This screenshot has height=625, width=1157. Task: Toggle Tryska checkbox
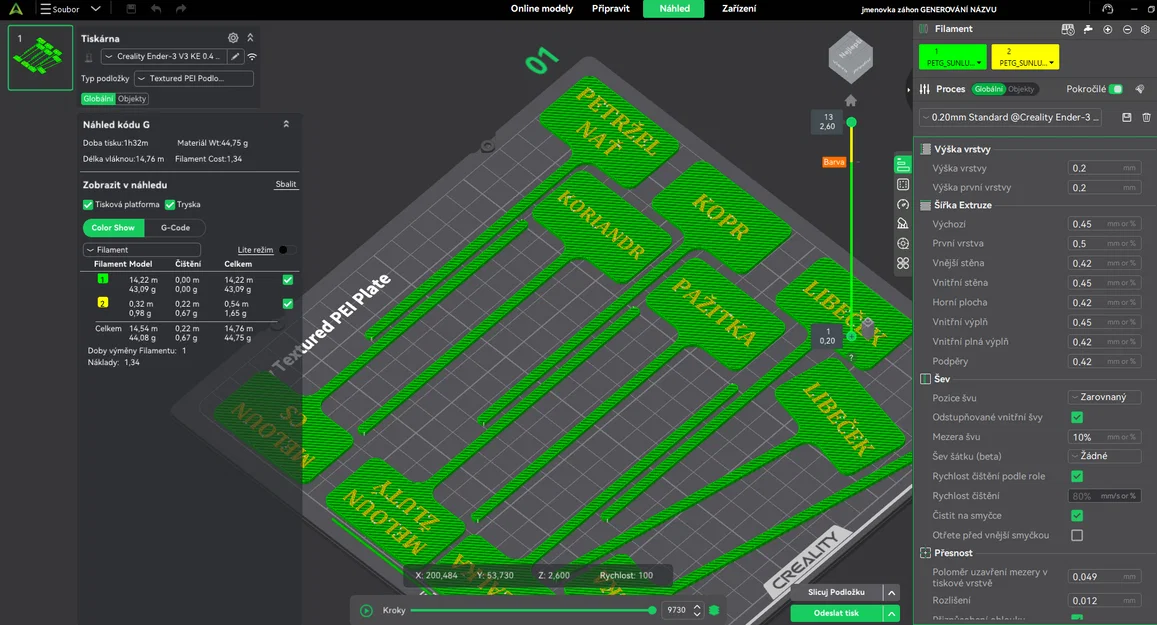170,204
